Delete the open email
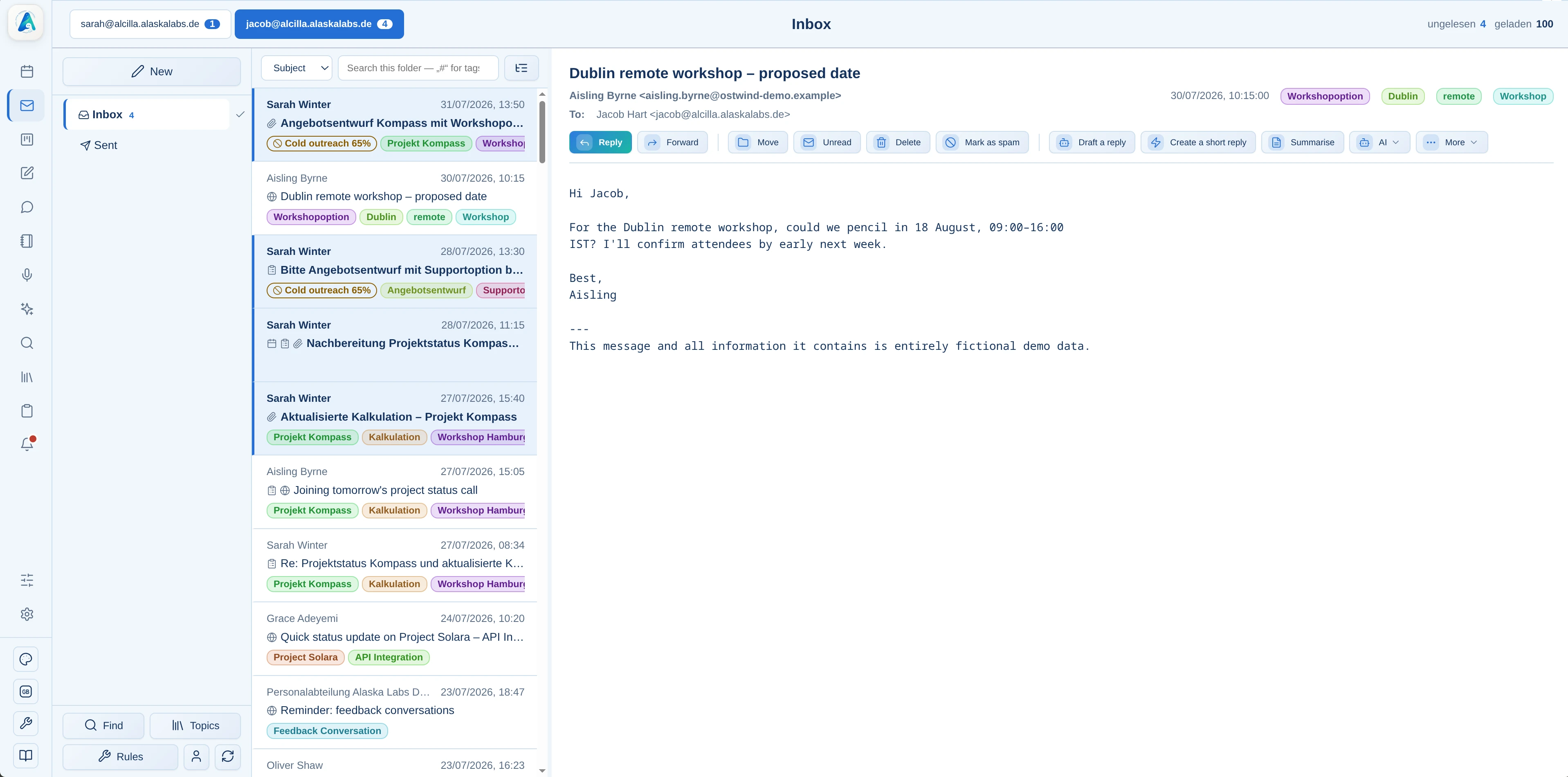 pos(898,142)
